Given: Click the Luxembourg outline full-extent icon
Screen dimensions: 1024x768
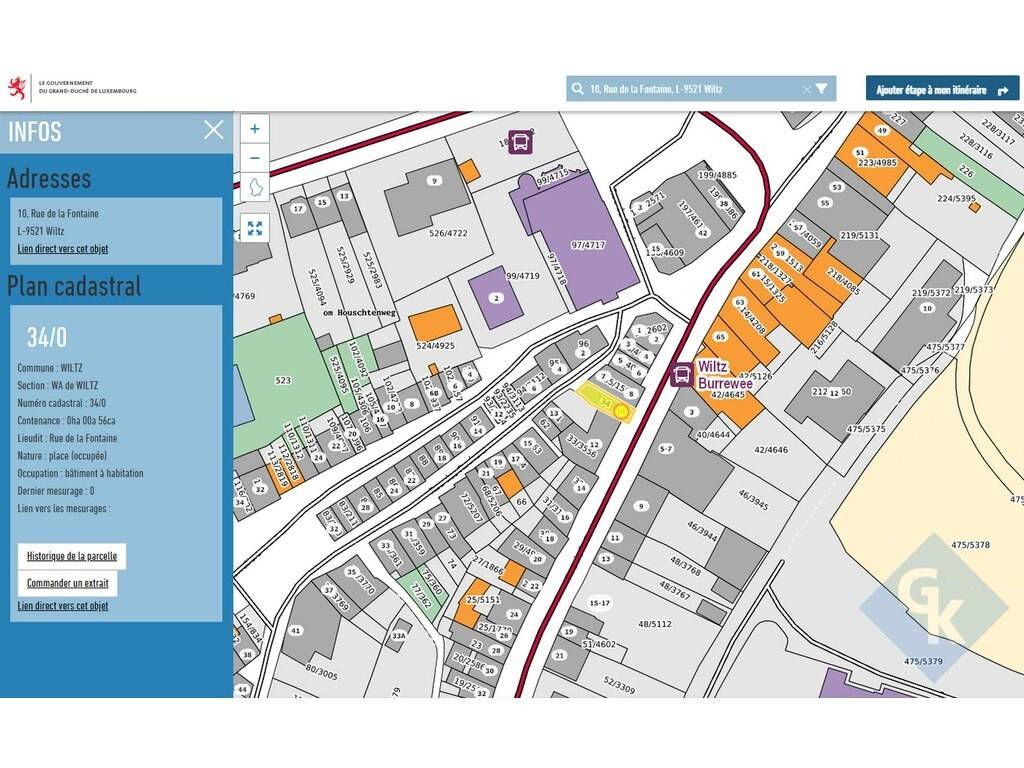Looking at the screenshot, I should tap(255, 187).
